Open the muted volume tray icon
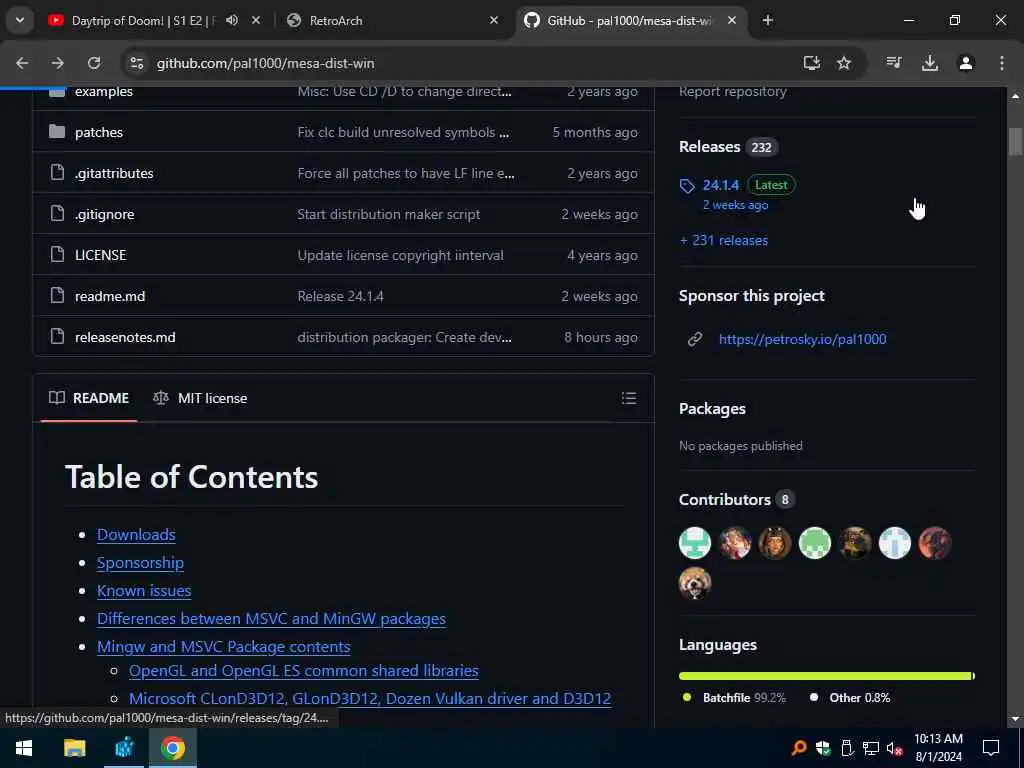This screenshot has height=768, width=1024. (895, 748)
